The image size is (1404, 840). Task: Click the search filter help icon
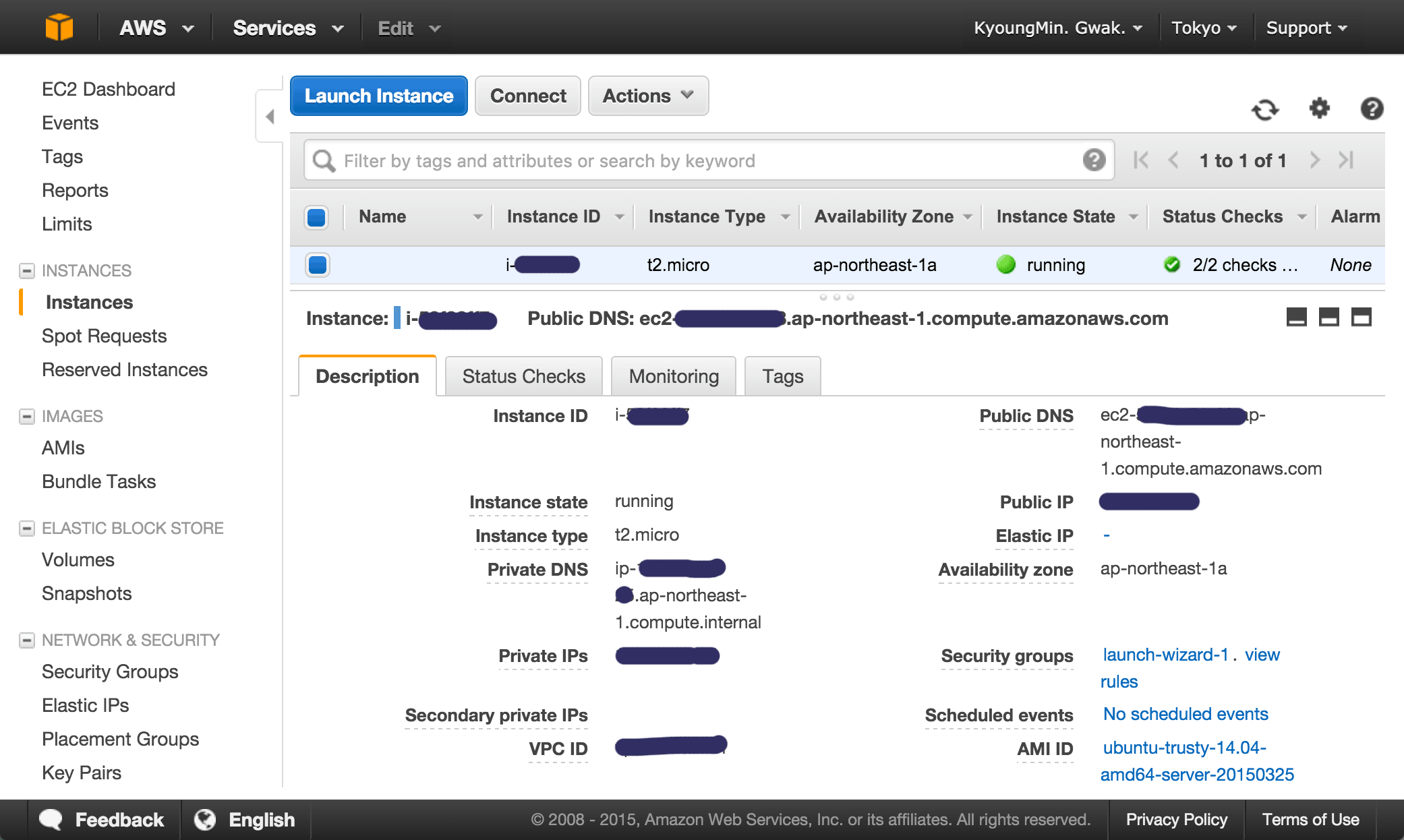[1094, 160]
